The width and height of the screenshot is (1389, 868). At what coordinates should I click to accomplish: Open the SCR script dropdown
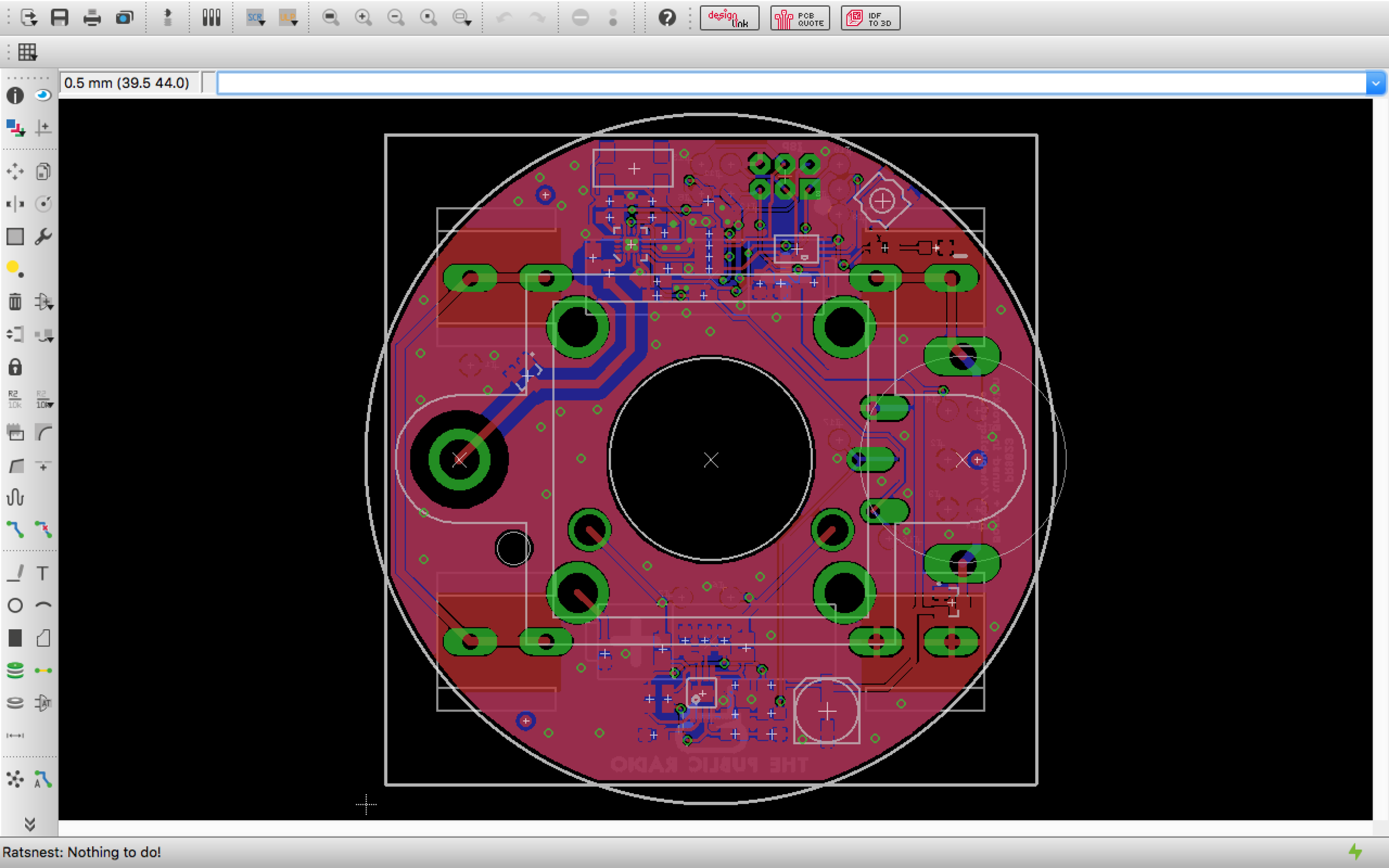click(x=256, y=18)
